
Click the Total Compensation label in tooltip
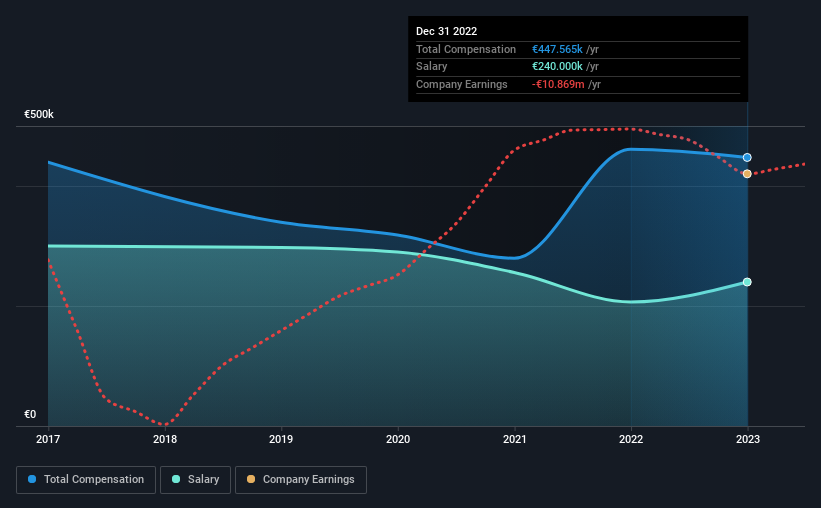(466, 49)
